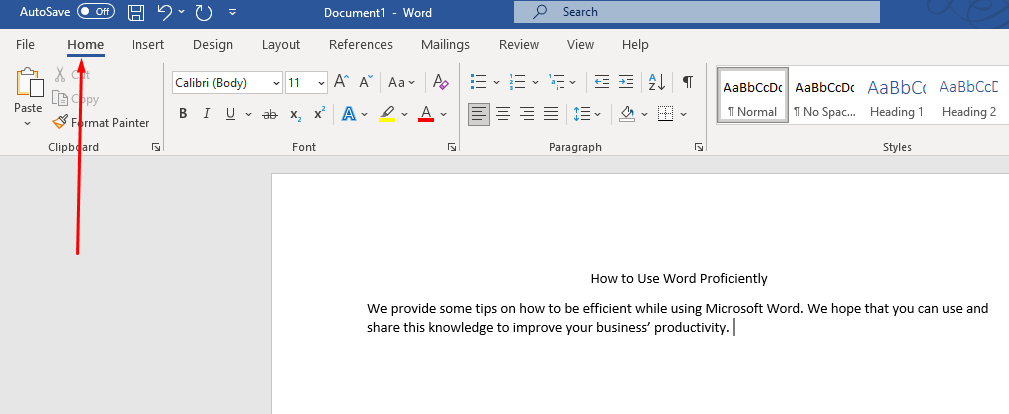Viewport: 1009px width, 414px height.
Task: Open the Calibri (Body) font name dropdown
Action: [x=273, y=83]
